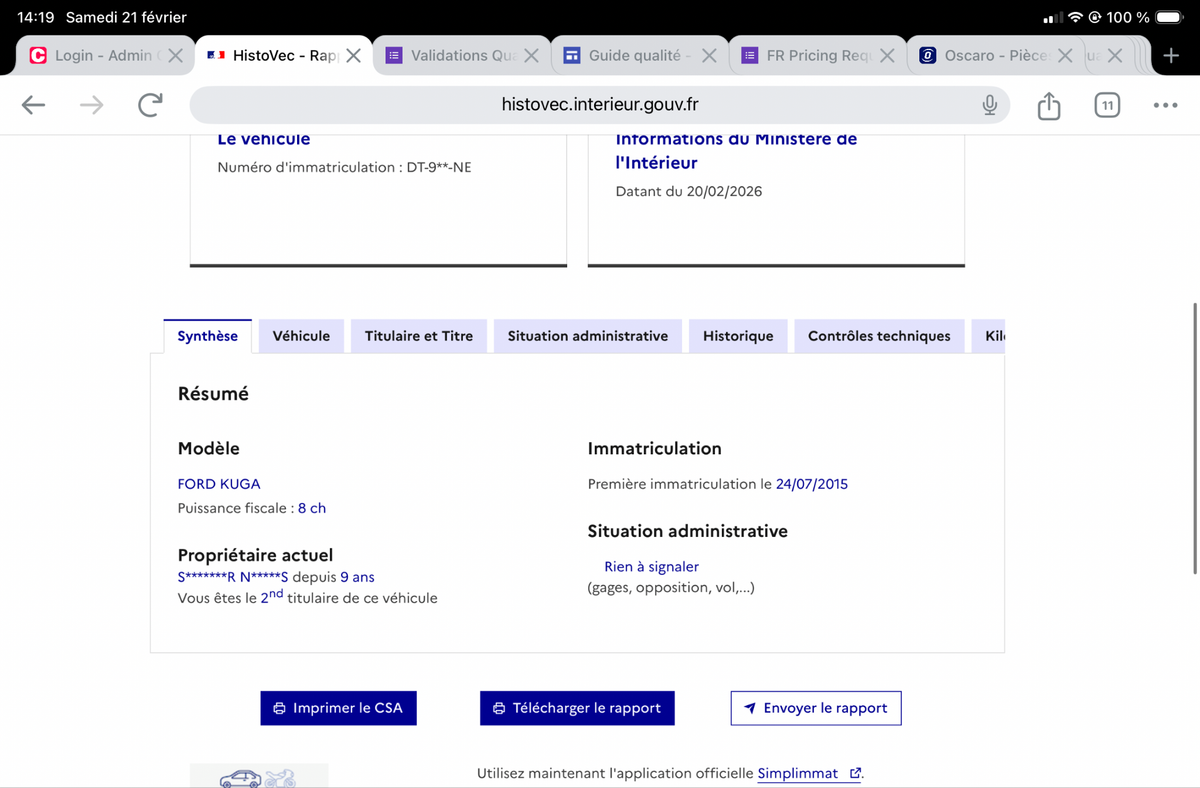
Task: Open the Situation administrative tab
Action: pos(588,336)
